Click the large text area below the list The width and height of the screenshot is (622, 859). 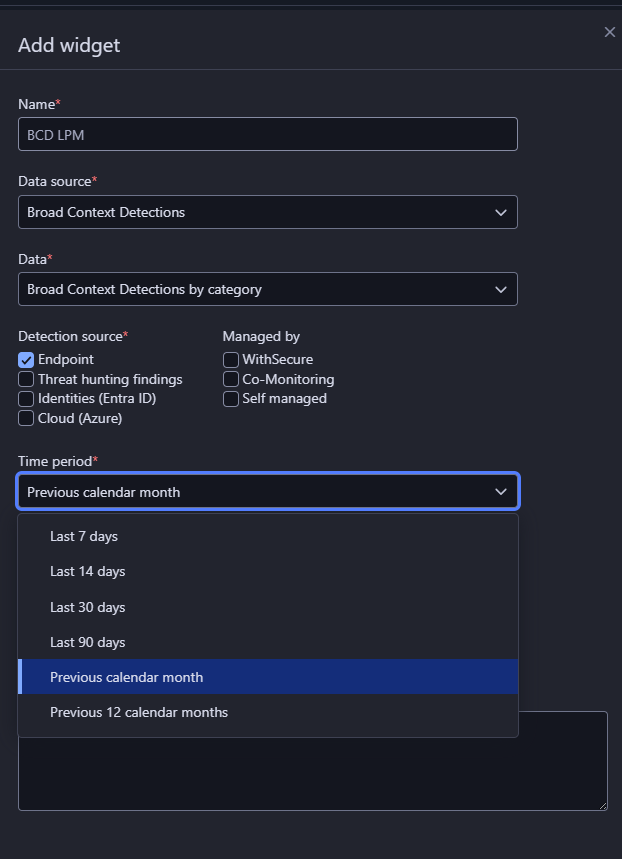[x=313, y=774]
